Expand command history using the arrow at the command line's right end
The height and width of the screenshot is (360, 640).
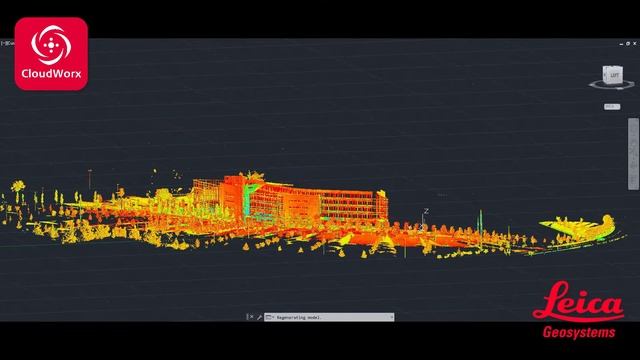pyautogui.click(x=391, y=317)
